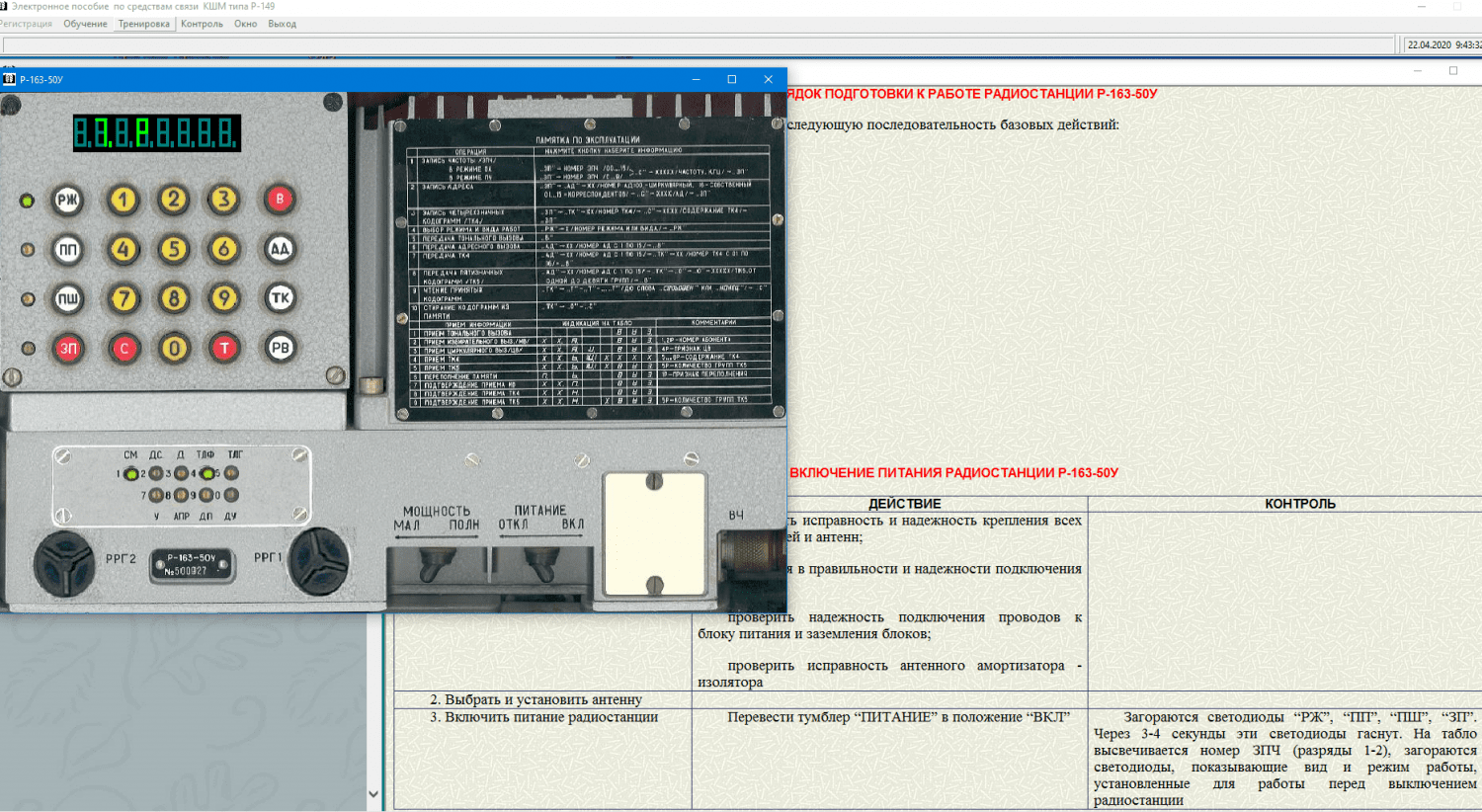This screenshot has width=1482, height=812.
Task: Click the Р-163-50У window title icon
Action: click(9, 80)
